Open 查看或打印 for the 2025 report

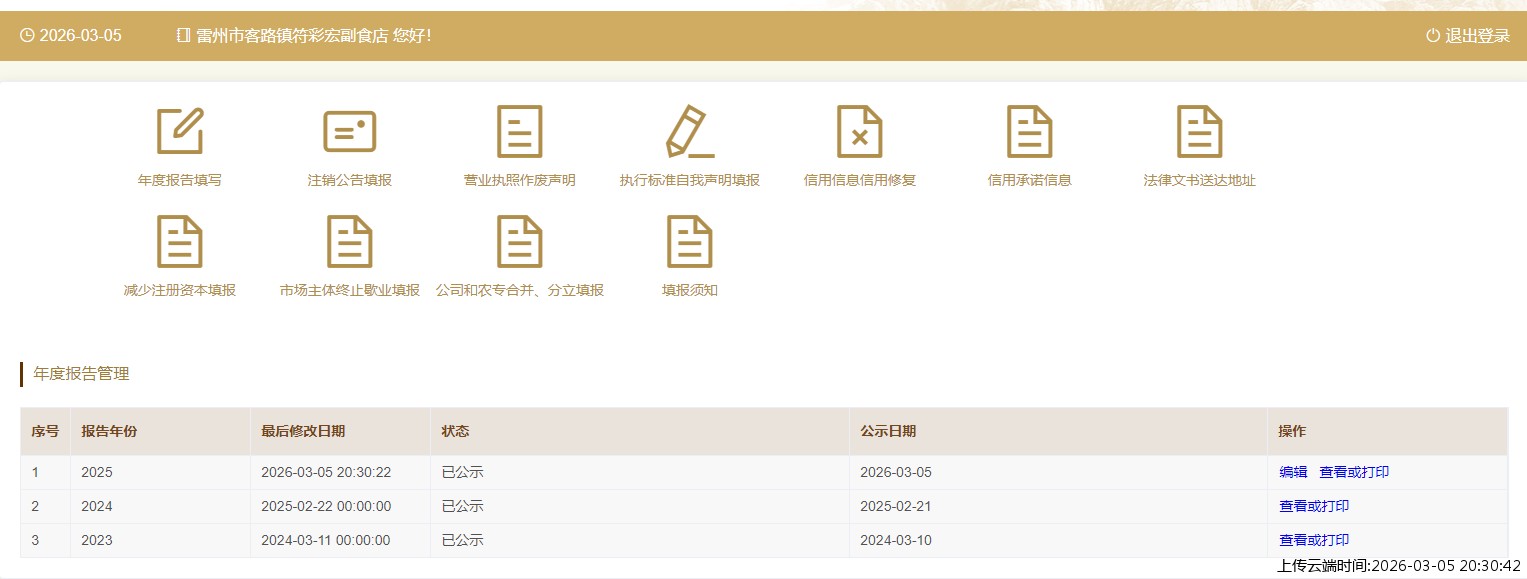point(1354,472)
